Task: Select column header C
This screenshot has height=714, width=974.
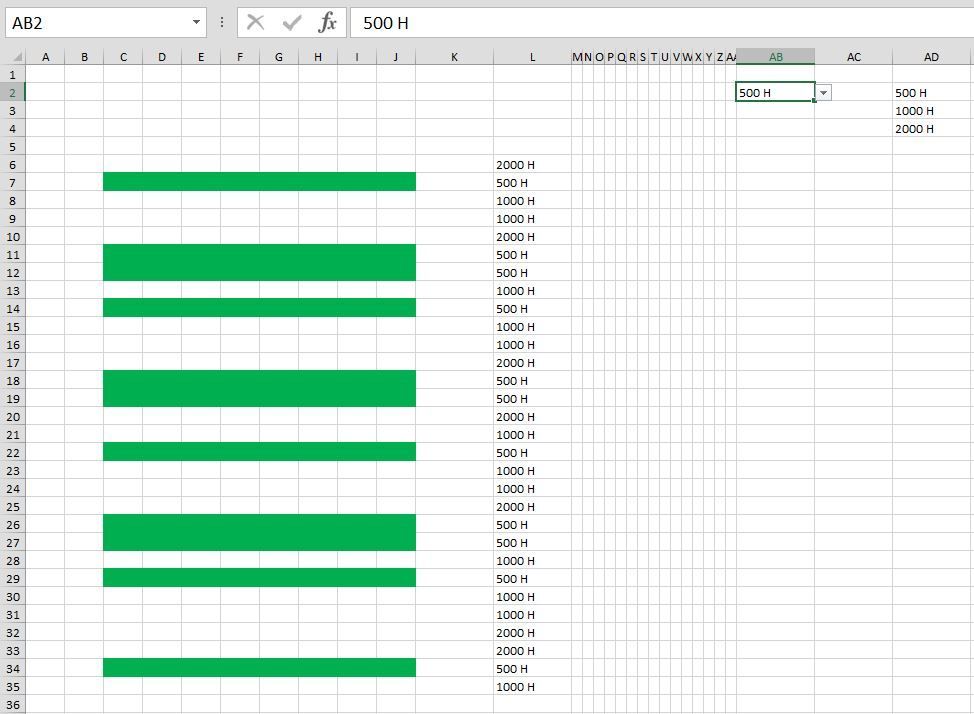Action: coord(123,57)
